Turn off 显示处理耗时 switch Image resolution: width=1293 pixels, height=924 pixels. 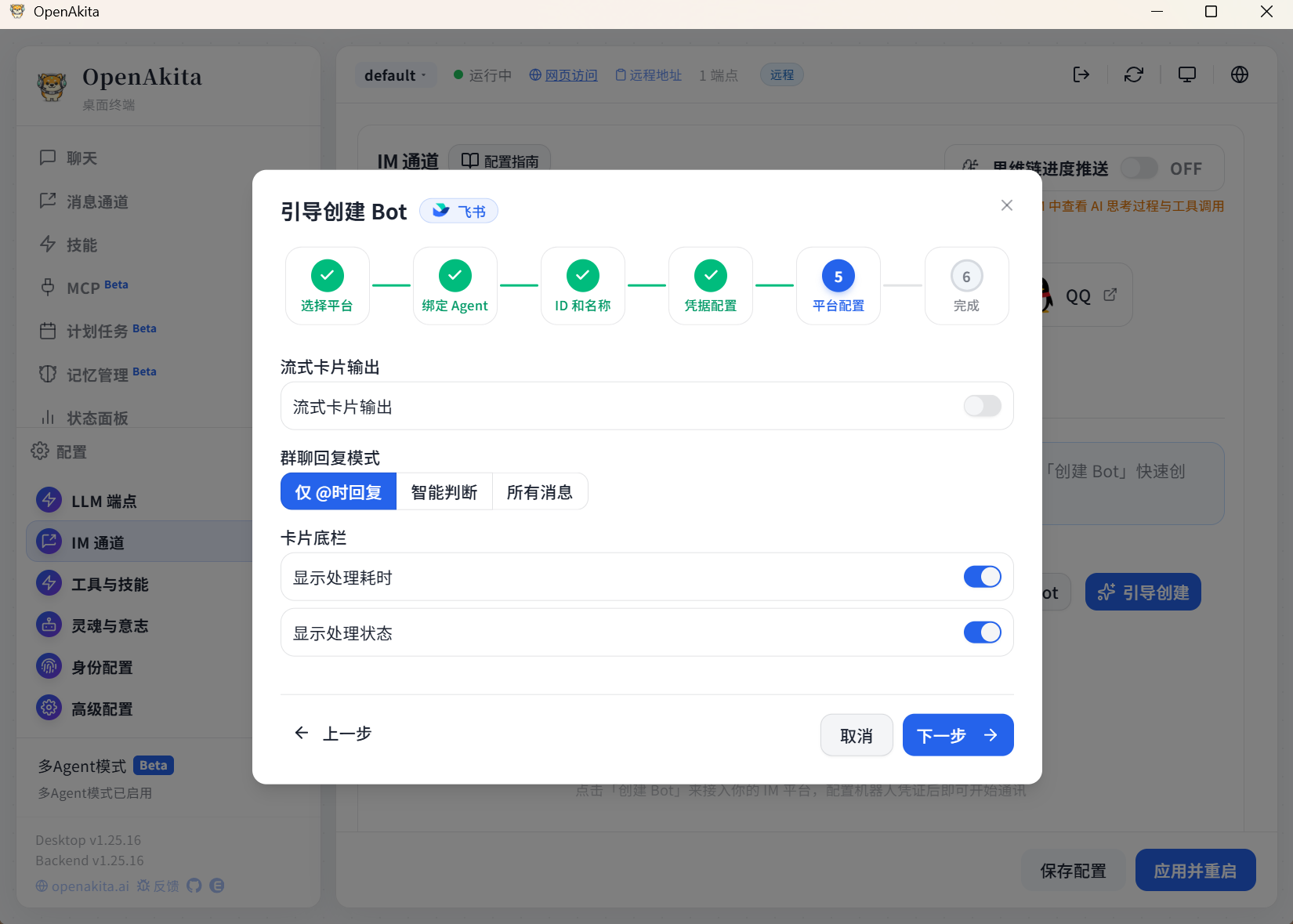tap(983, 577)
